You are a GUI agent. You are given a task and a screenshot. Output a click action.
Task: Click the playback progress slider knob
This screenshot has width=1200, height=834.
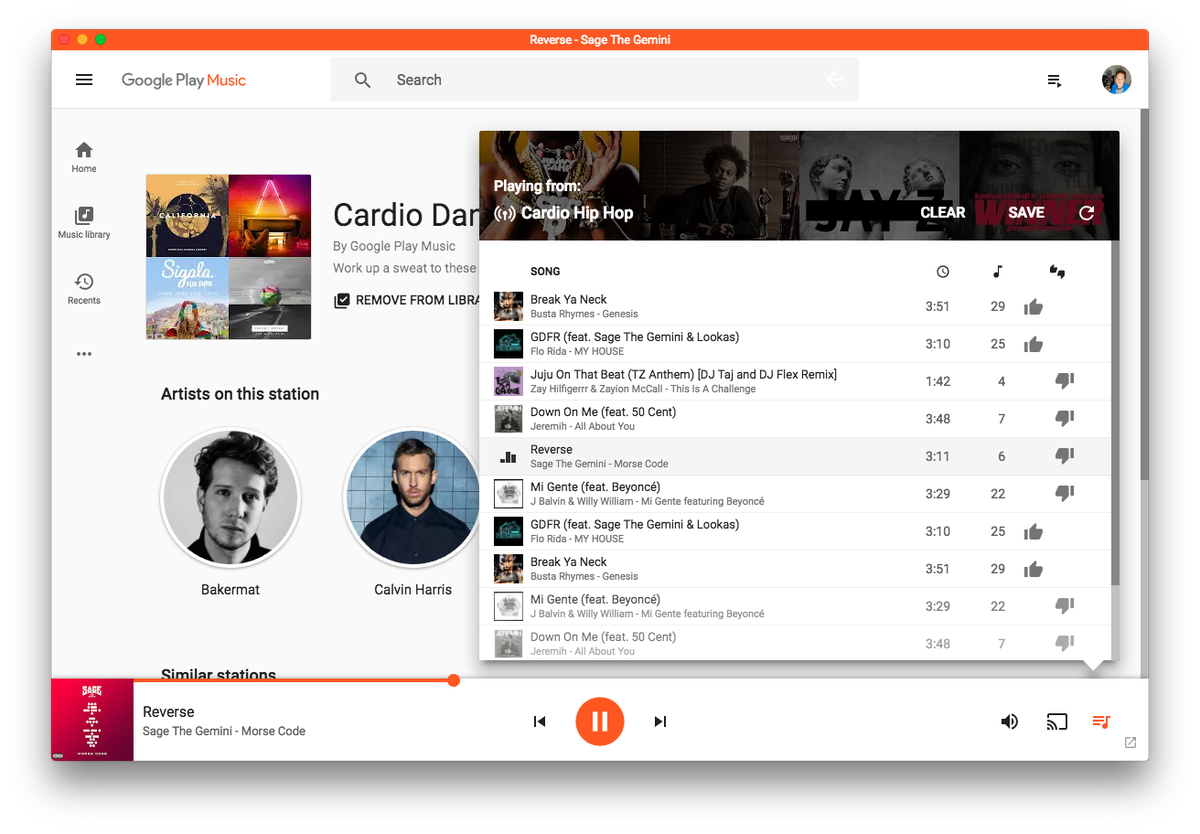(453, 680)
